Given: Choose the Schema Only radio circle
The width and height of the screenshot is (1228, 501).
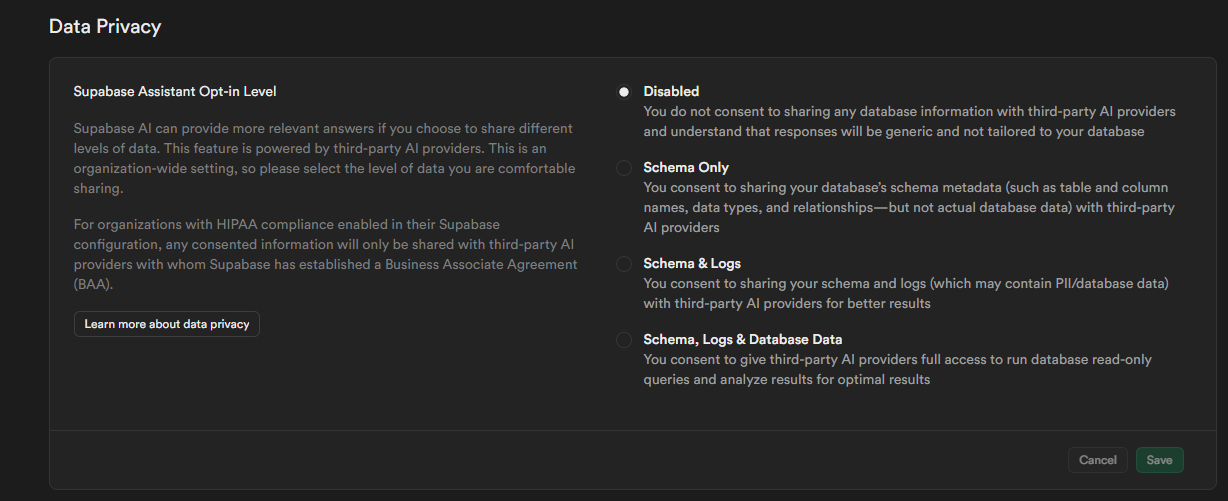Looking at the screenshot, I should point(624,168).
